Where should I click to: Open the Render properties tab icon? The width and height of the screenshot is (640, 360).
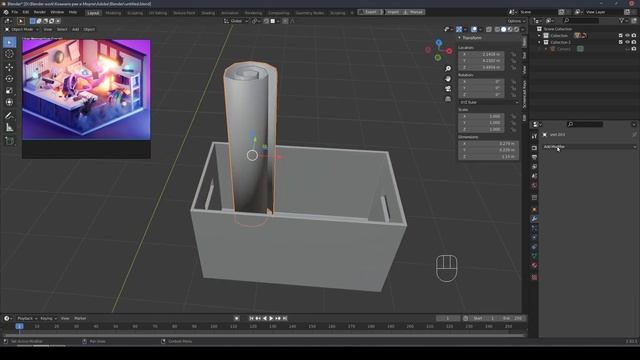pos(534,148)
